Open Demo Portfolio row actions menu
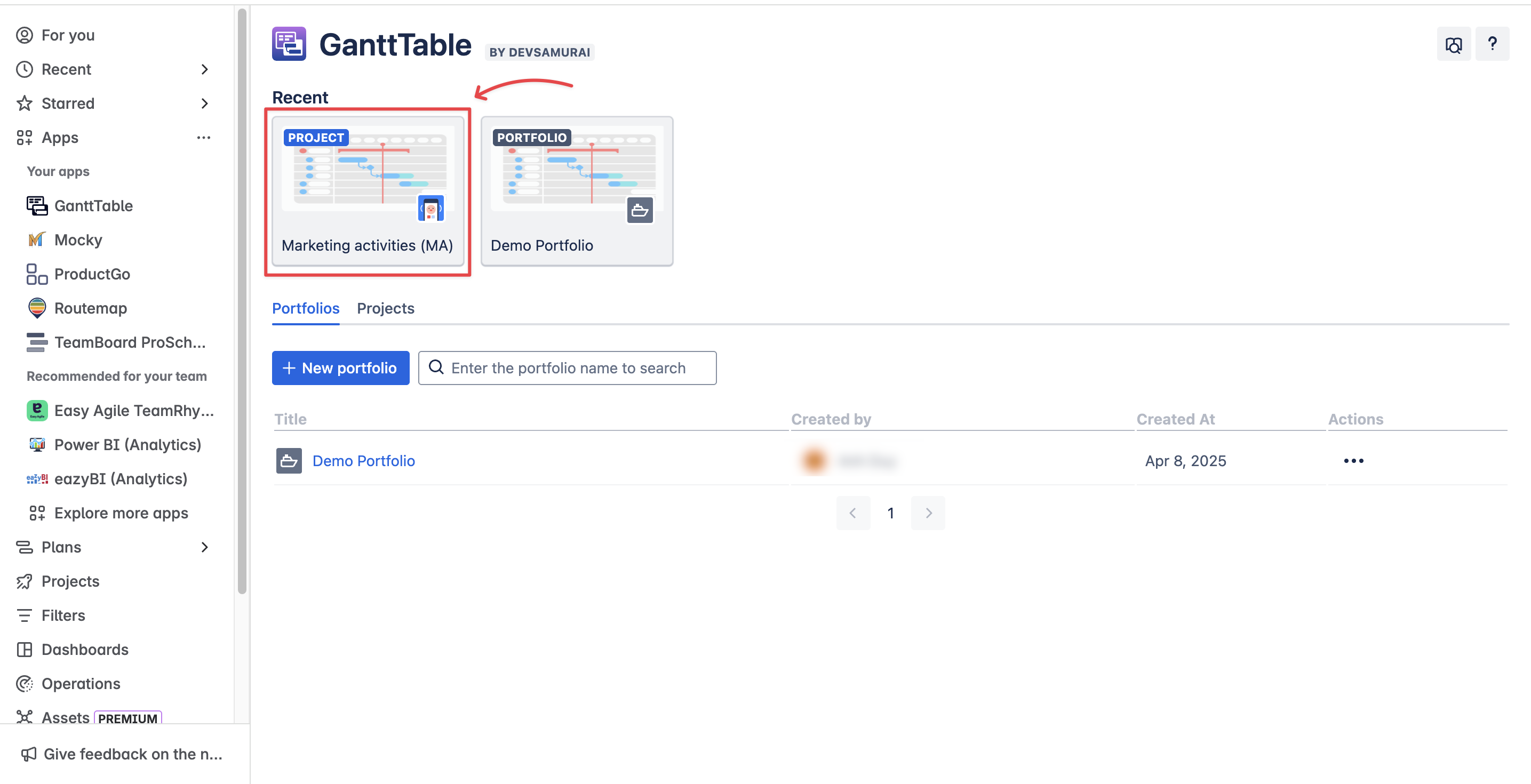The width and height of the screenshot is (1531, 784). click(x=1353, y=461)
